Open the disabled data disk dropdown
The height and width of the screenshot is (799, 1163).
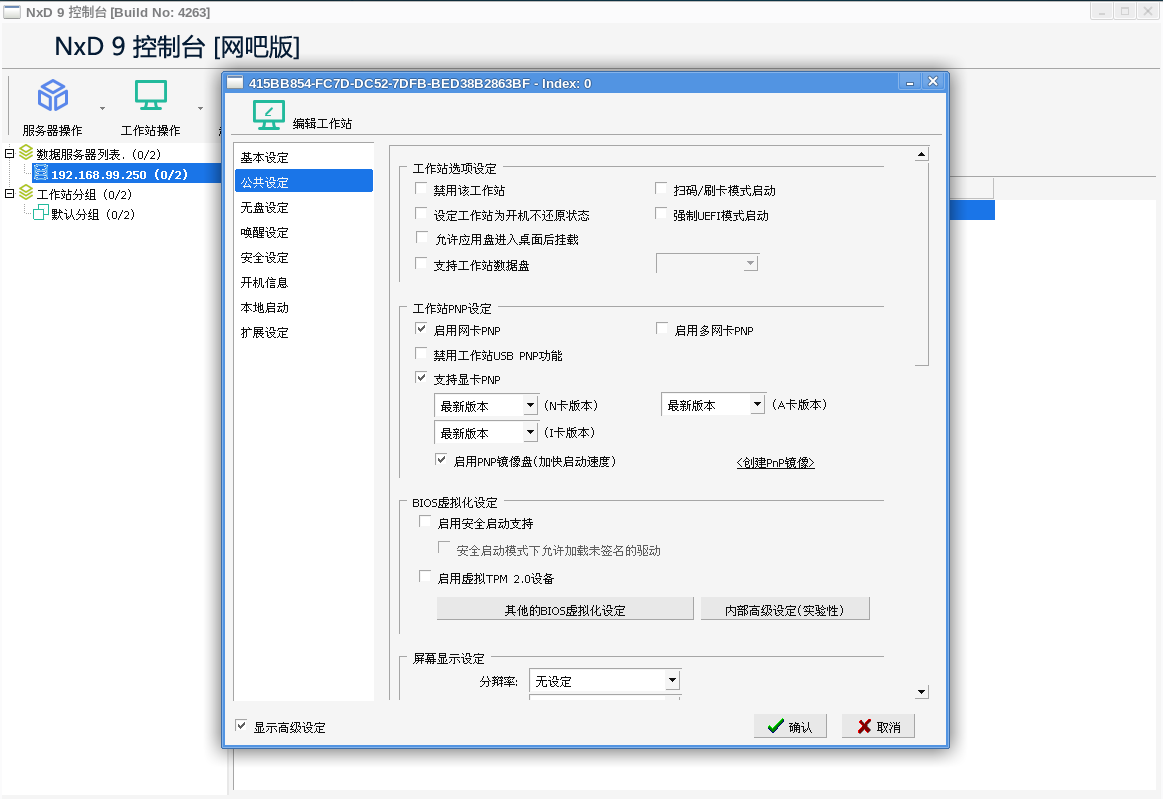coord(707,263)
